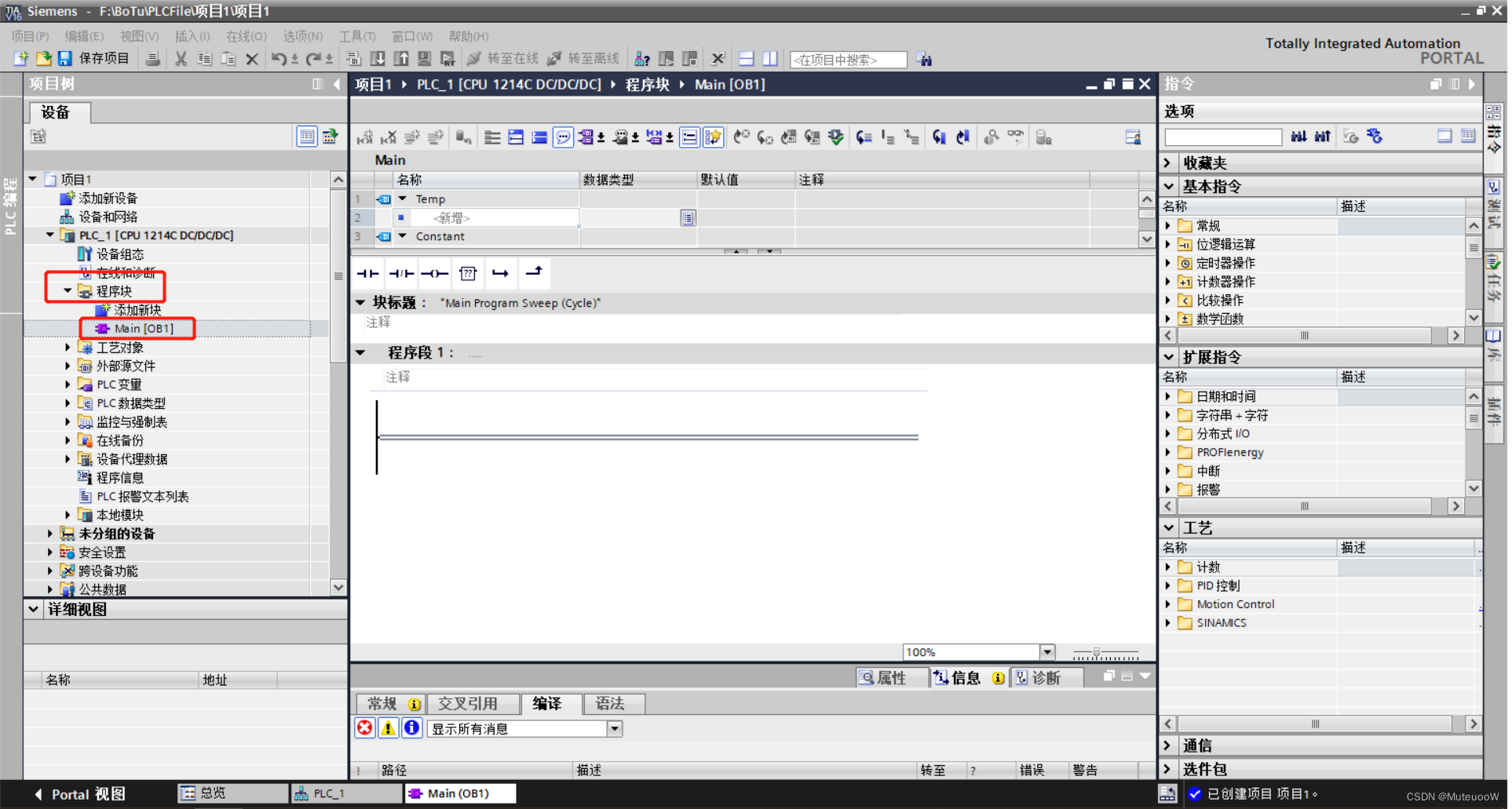Open the 选项(N) menu
The width and height of the screenshot is (1512, 809).
click(302, 36)
